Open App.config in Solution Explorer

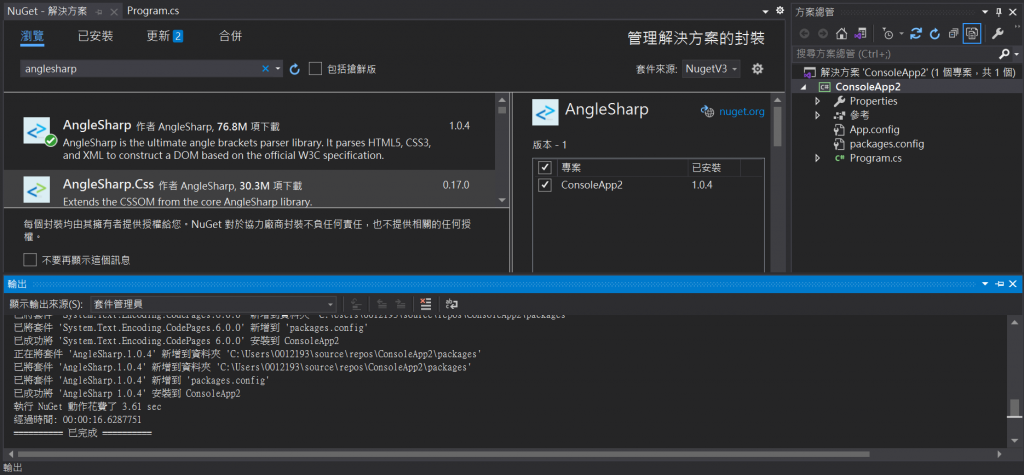click(874, 129)
